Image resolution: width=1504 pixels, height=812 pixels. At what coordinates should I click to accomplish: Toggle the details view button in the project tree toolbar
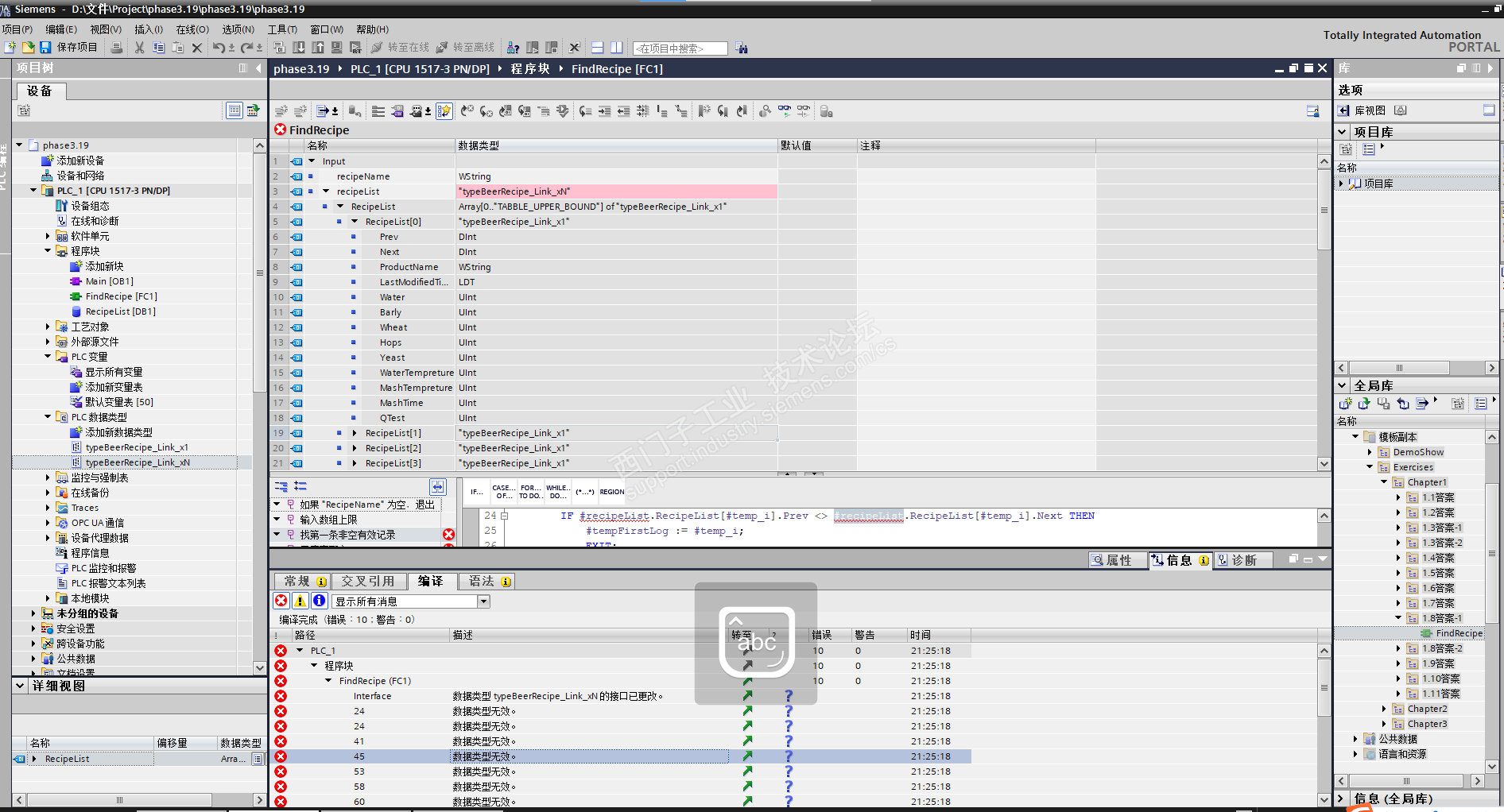[235, 110]
